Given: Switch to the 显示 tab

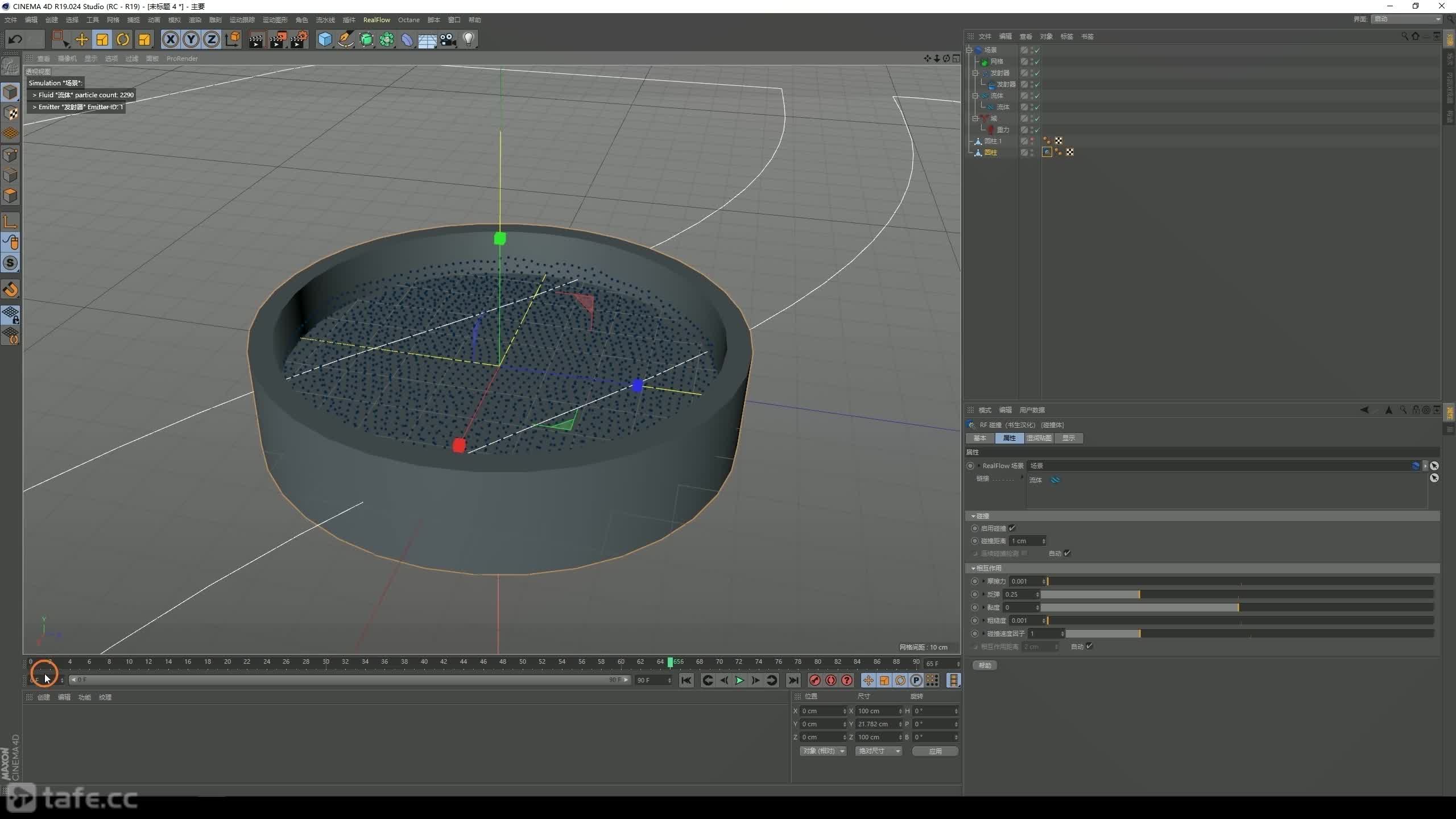Looking at the screenshot, I should pyautogui.click(x=1069, y=438).
